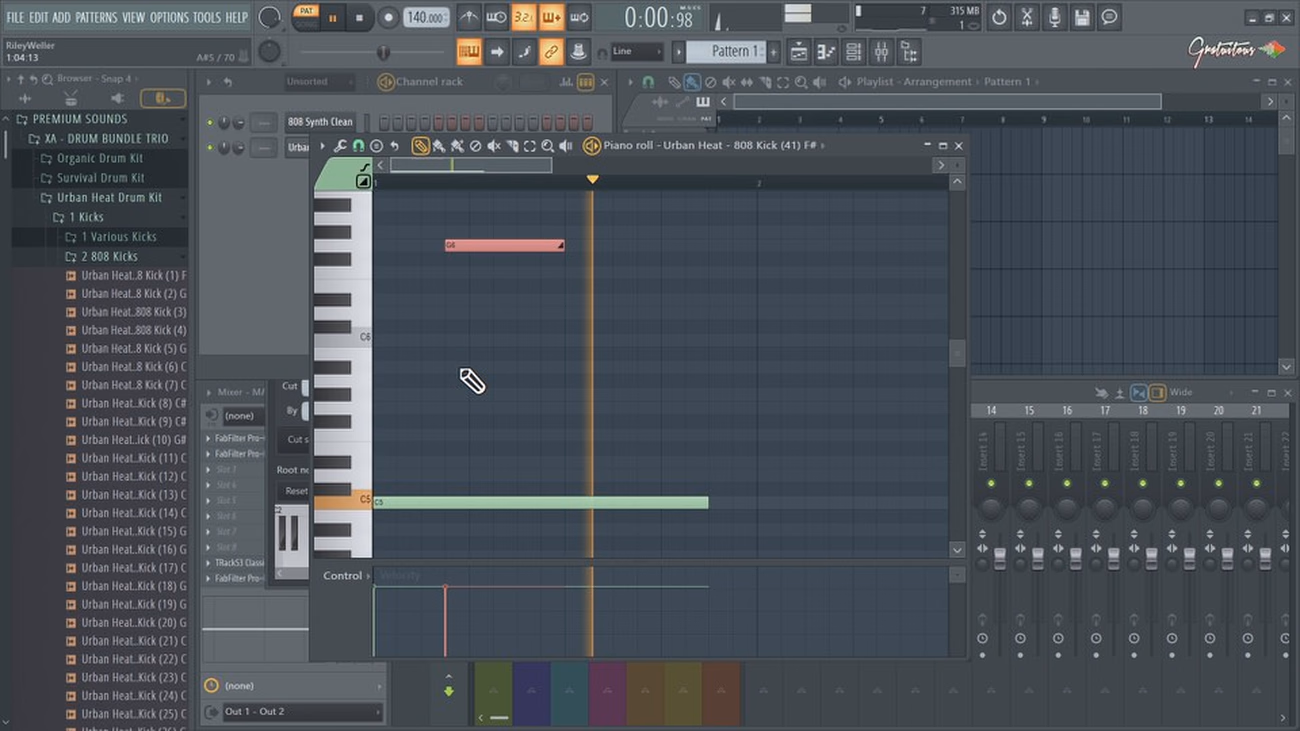Toggle the Playlist magnet snap icon
Image resolution: width=1300 pixels, height=731 pixels.
pos(648,82)
